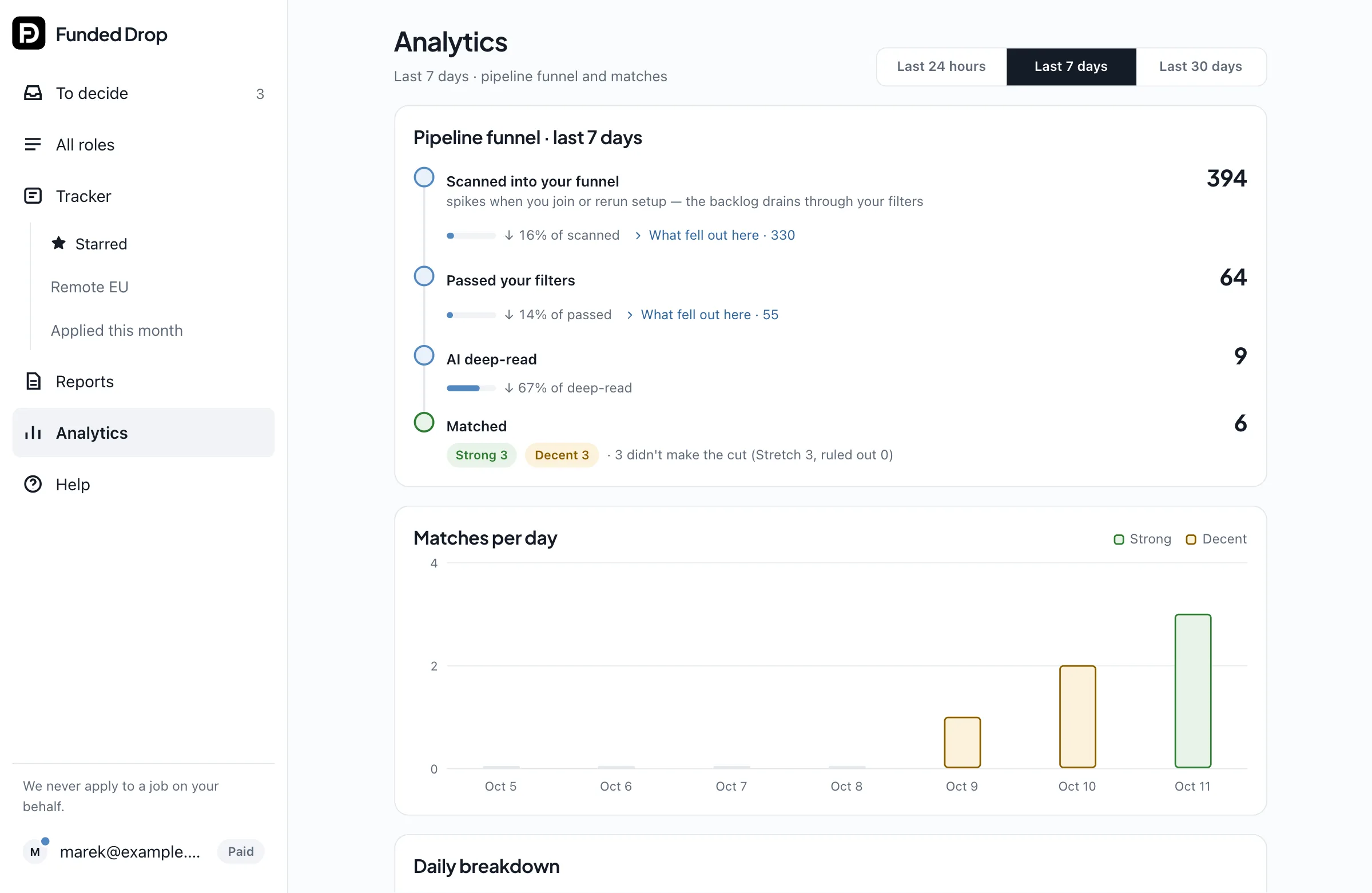Image resolution: width=1372 pixels, height=893 pixels.
Task: Click the 394 scanned count
Action: pyautogui.click(x=1226, y=178)
